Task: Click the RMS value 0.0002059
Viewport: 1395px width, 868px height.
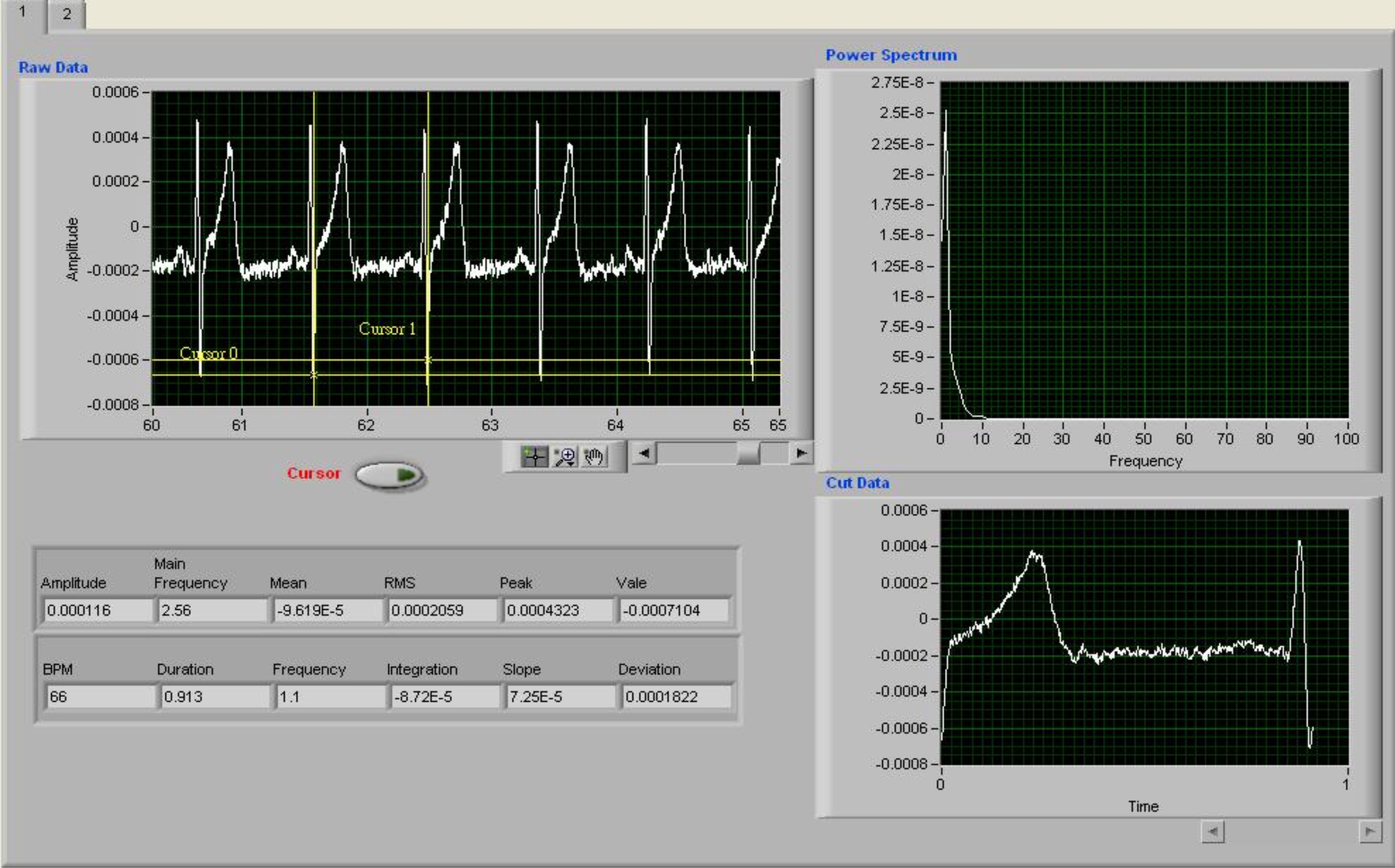Action: coord(443,610)
